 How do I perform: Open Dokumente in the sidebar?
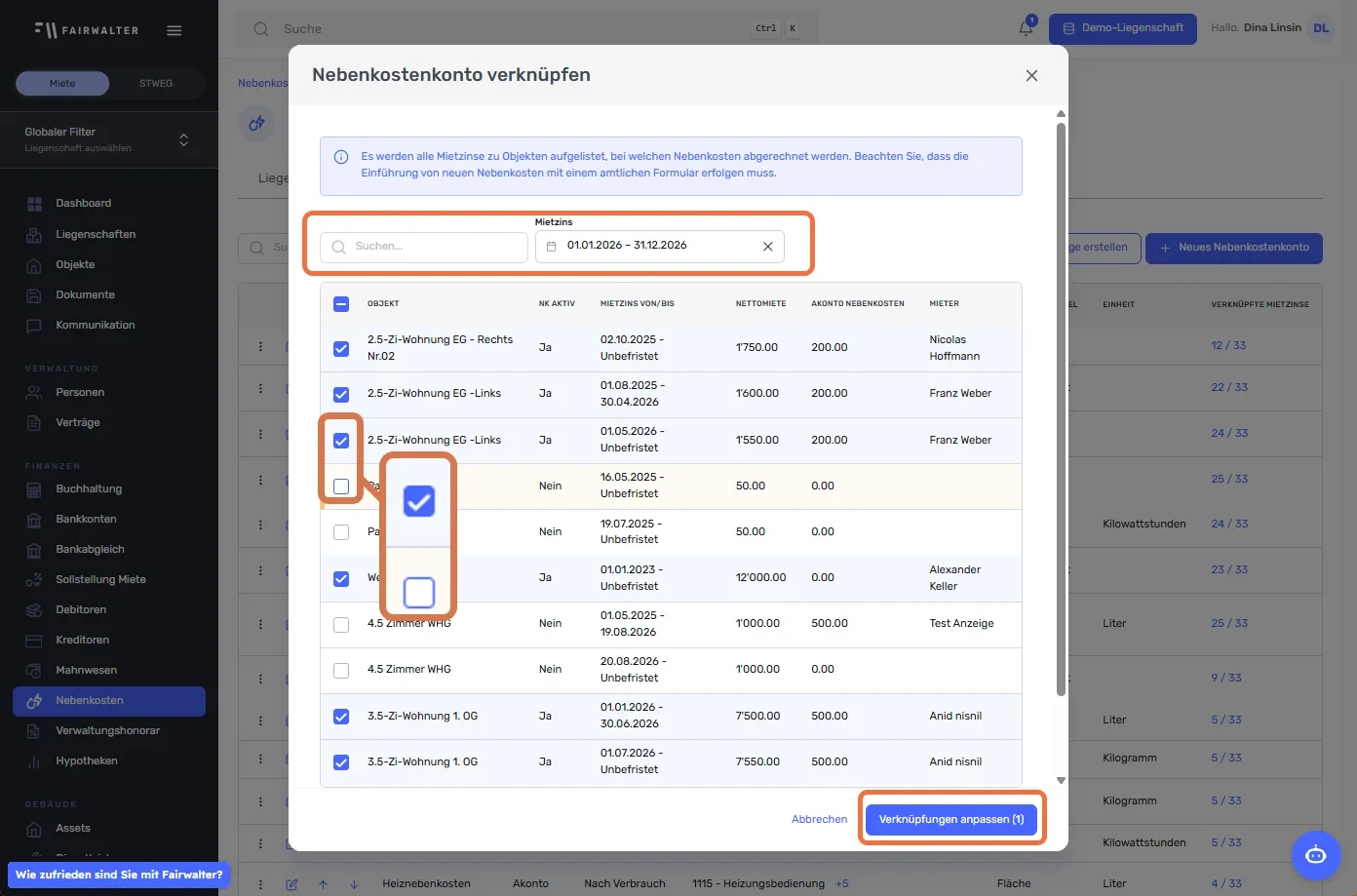(85, 295)
